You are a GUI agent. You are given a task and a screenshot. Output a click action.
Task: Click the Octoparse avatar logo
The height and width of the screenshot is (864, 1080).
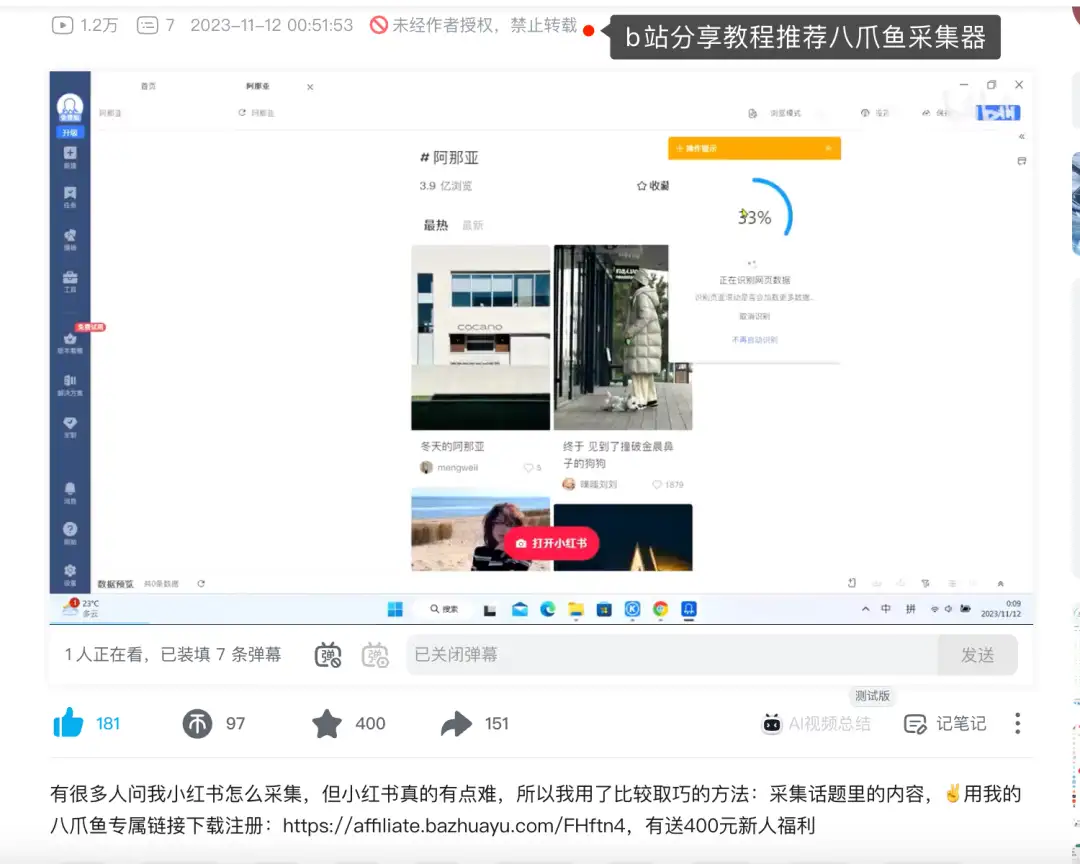tap(70, 107)
